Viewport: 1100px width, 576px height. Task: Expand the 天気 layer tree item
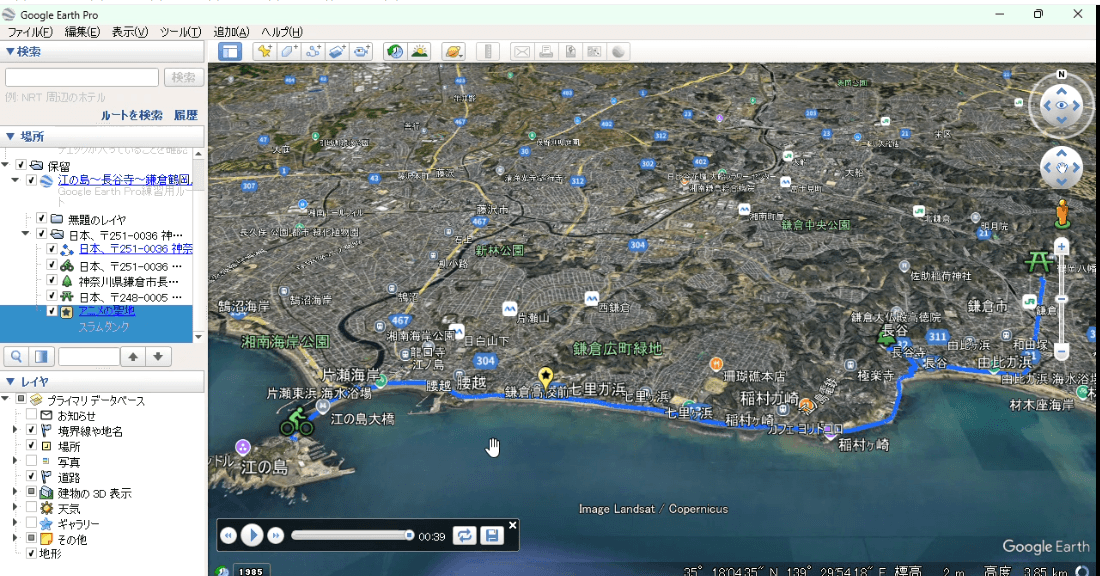point(15,509)
